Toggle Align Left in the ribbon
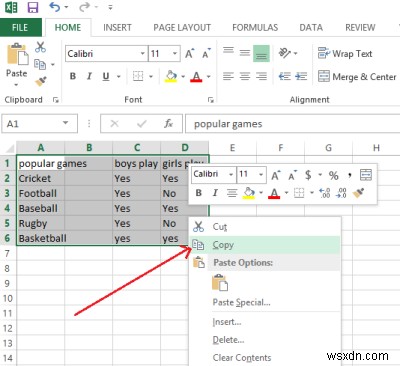This screenshot has width=400, height=366. click(x=228, y=76)
